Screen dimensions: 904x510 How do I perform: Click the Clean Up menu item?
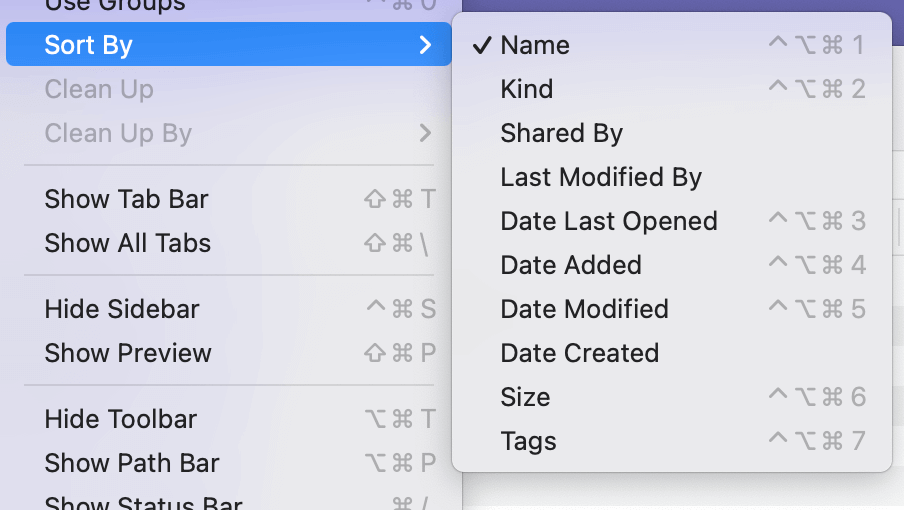coord(99,89)
